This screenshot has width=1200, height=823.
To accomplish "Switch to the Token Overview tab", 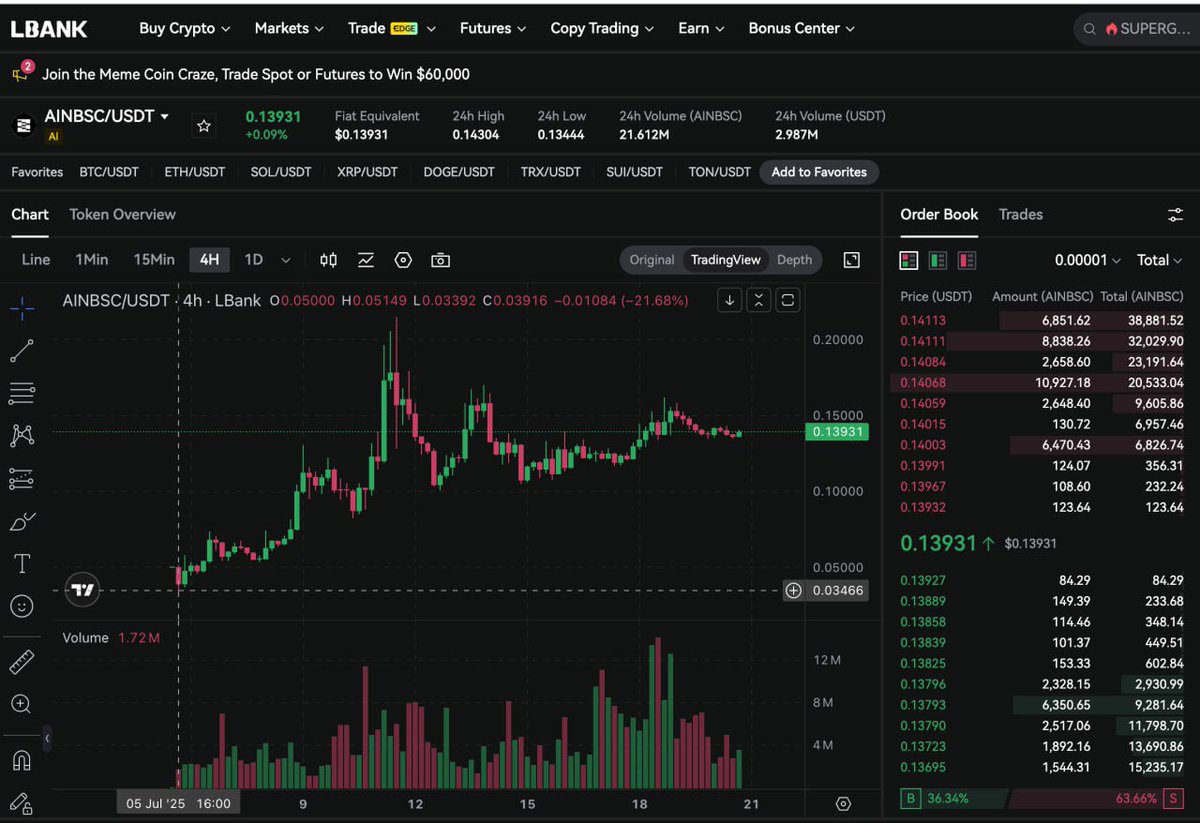I will coord(122,214).
